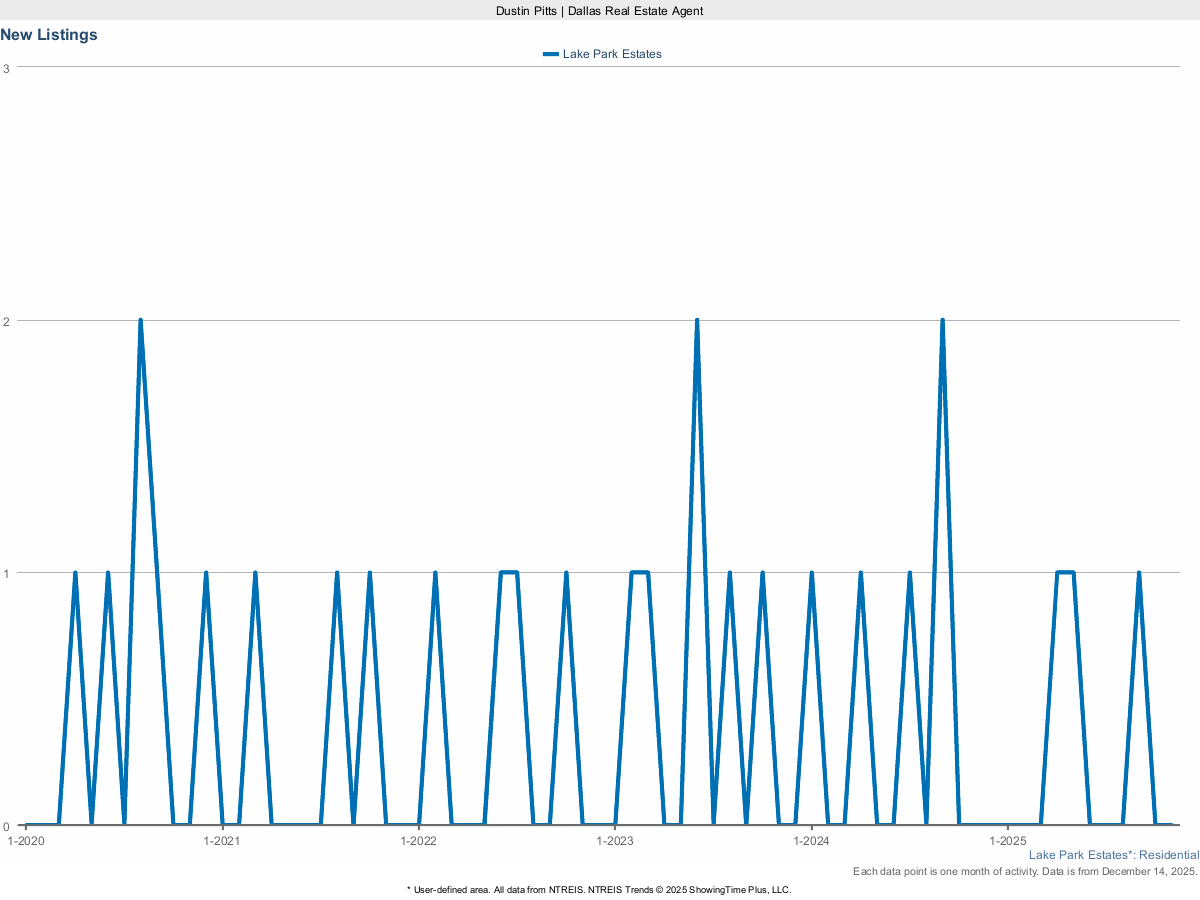Click the New Listings chart title

(49, 35)
